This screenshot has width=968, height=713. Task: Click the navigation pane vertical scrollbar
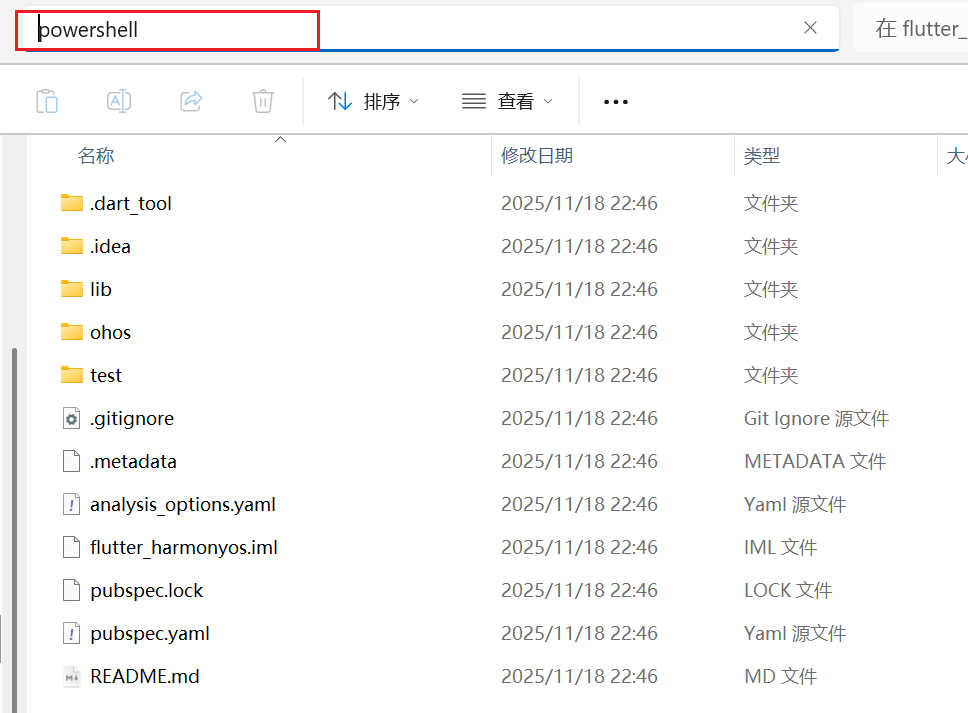tap(14, 531)
